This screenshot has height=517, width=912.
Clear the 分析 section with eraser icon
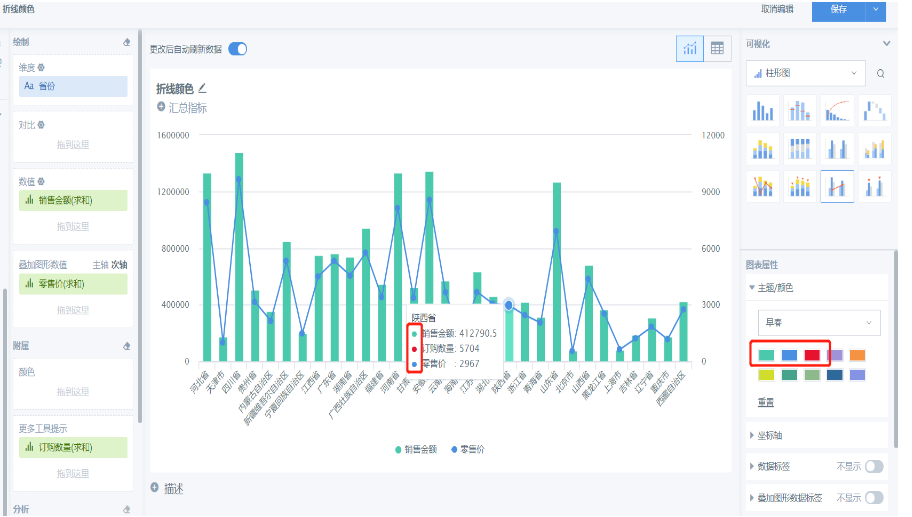pos(127,509)
